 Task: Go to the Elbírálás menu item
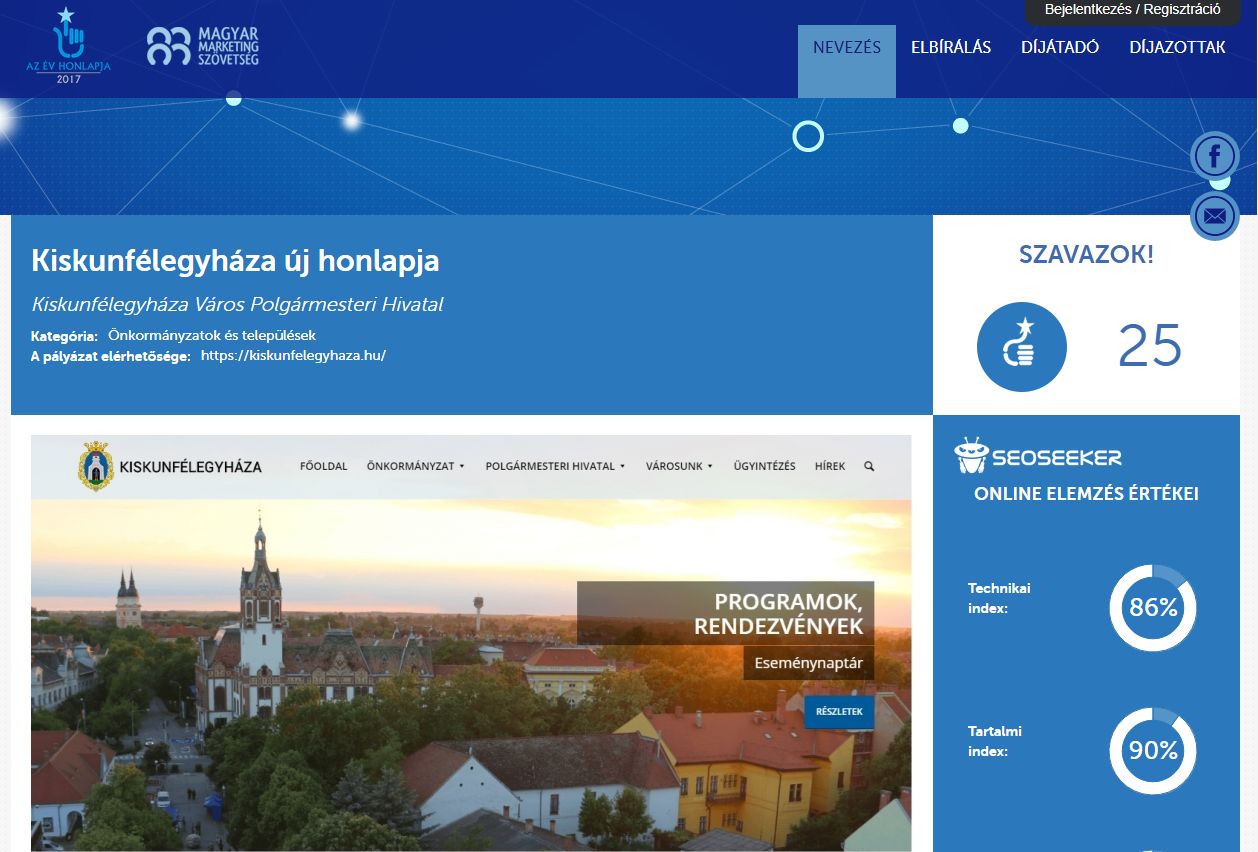pos(950,48)
